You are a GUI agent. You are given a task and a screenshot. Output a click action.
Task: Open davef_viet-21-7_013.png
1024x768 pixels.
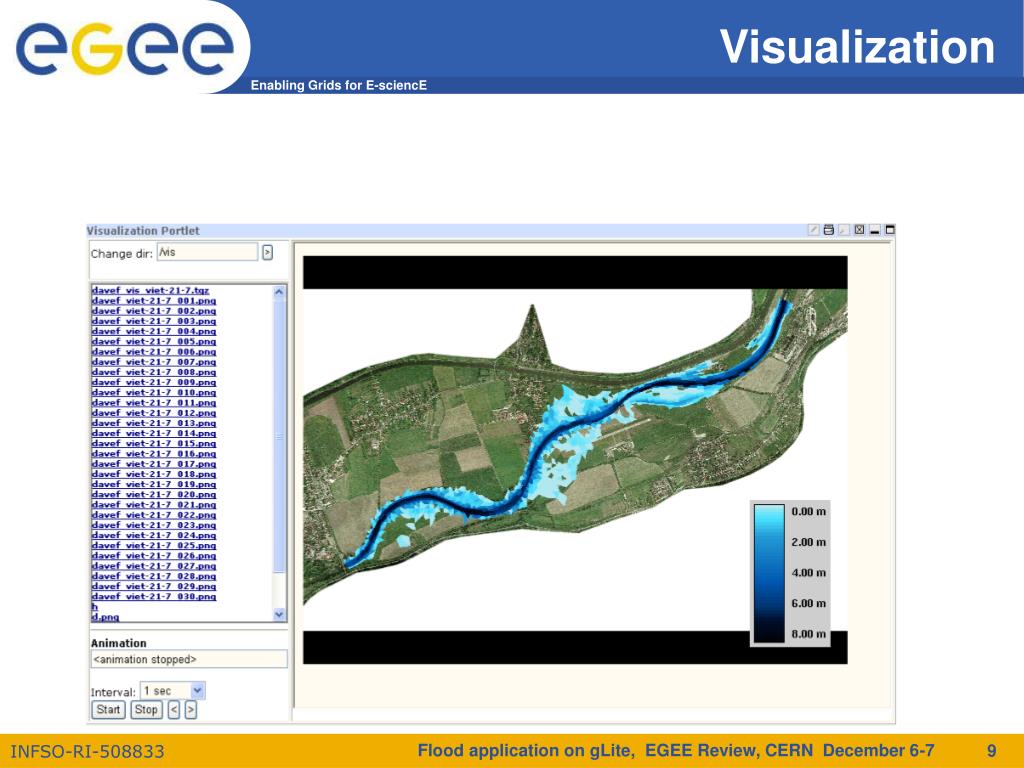pyautogui.click(x=153, y=423)
